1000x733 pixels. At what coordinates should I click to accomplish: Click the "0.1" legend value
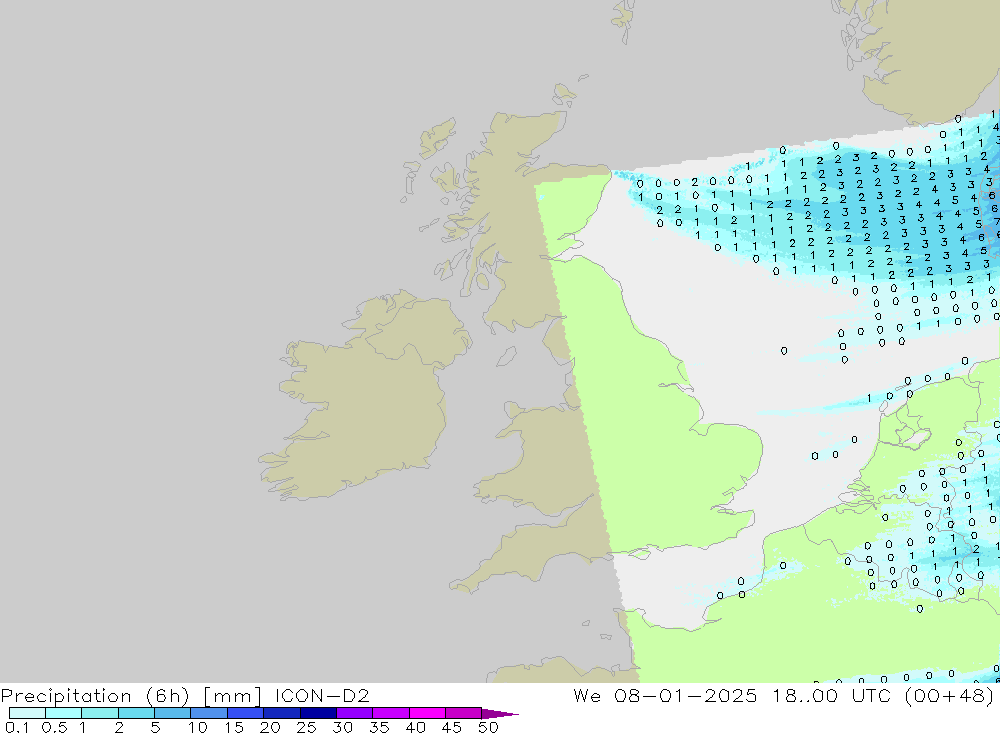pyautogui.click(x=17, y=727)
